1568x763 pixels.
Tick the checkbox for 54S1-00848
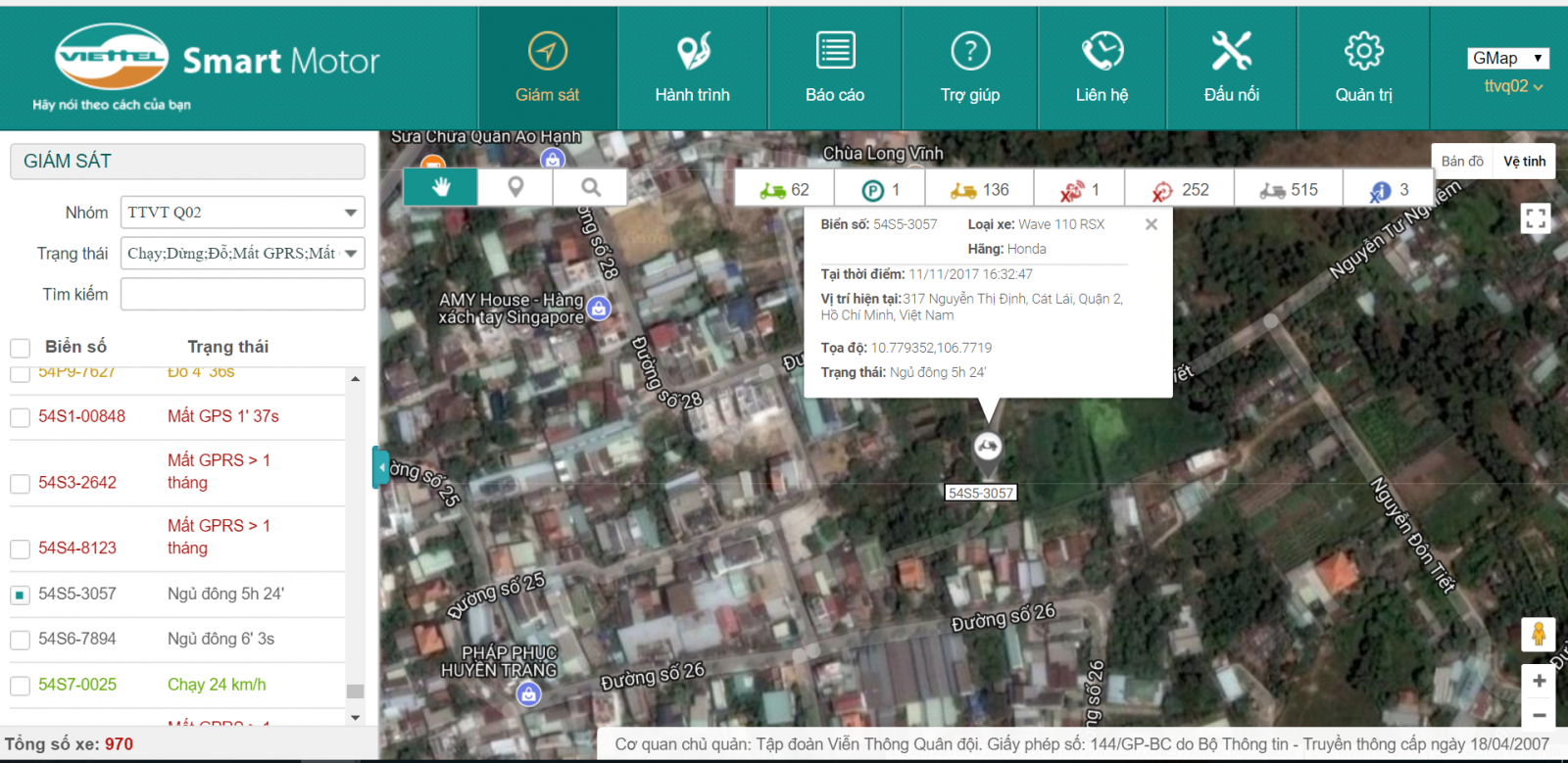tap(20, 418)
